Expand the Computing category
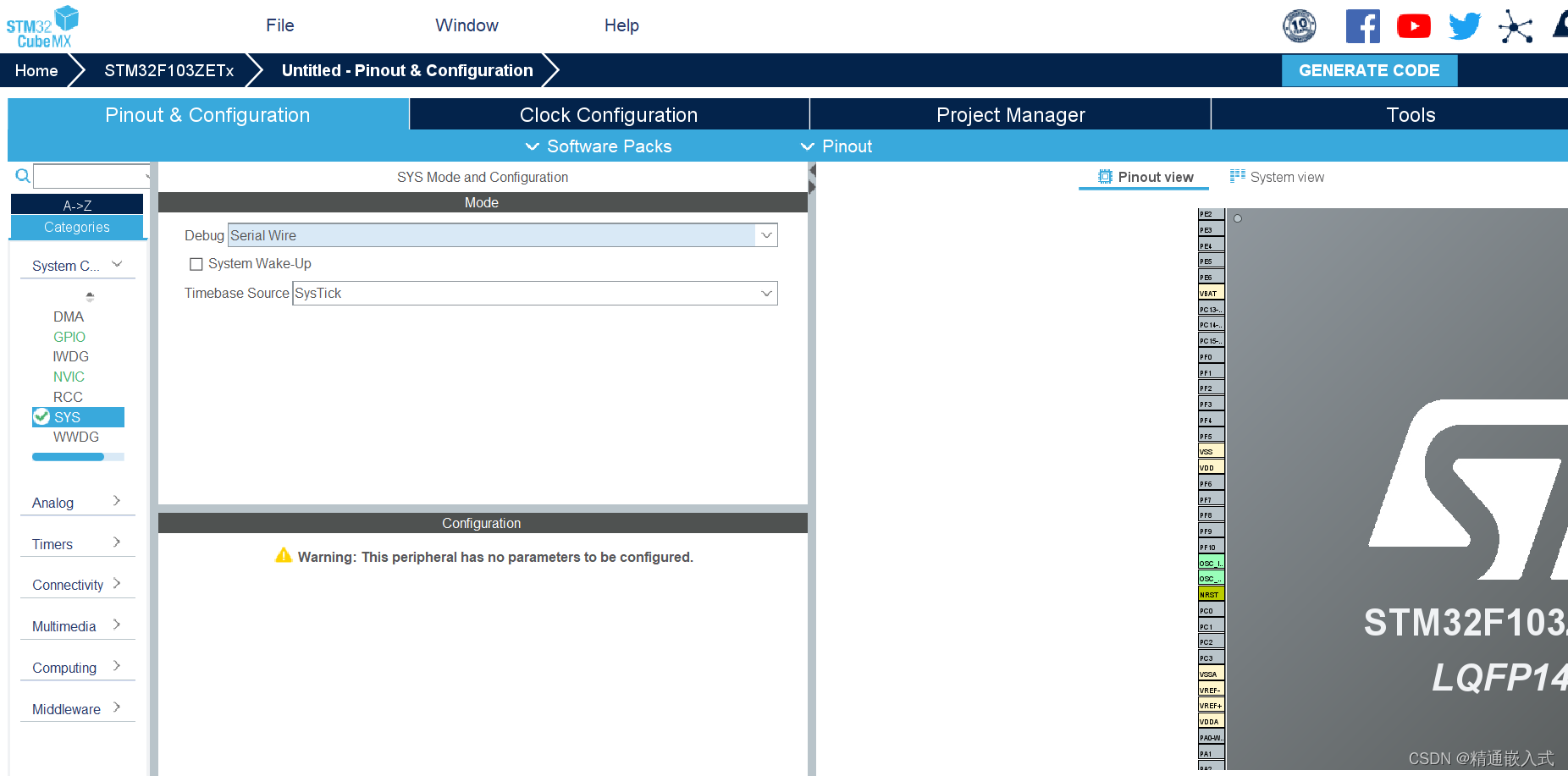Screen dimensions: 1568x776 click(x=77, y=668)
